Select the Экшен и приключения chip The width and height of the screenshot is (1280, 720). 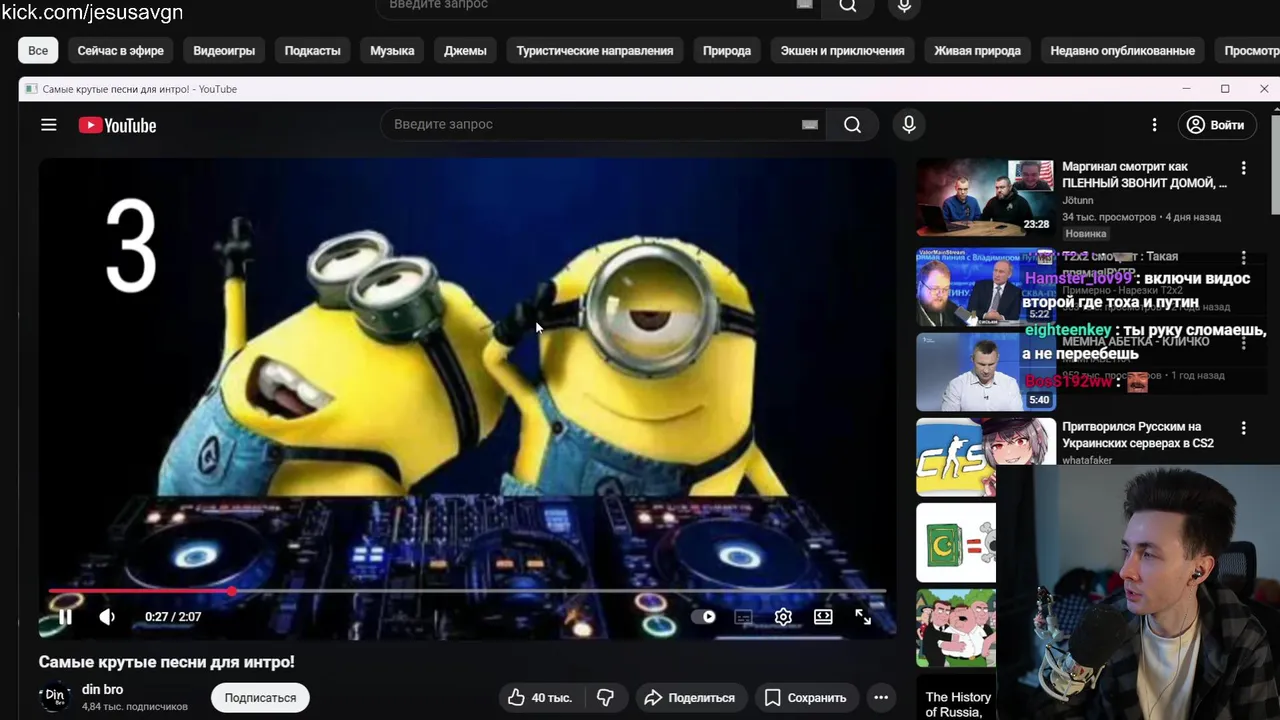pos(842,50)
